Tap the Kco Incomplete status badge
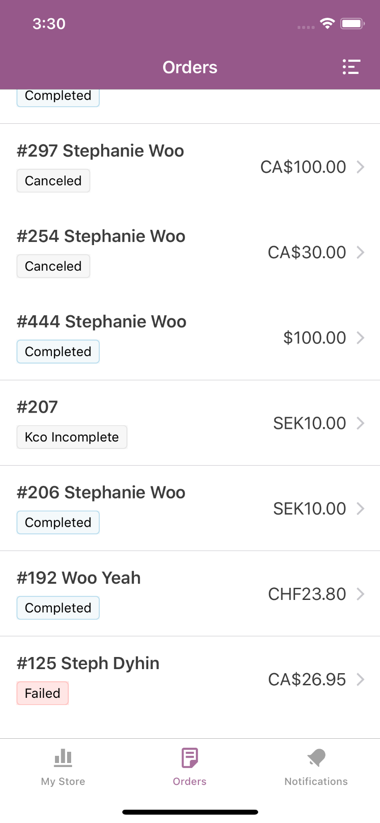 (72, 437)
